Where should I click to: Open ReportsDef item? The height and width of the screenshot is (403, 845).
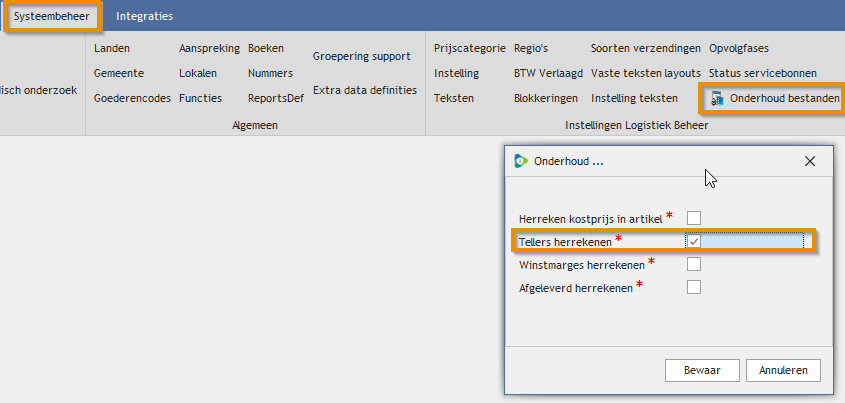click(x=276, y=98)
